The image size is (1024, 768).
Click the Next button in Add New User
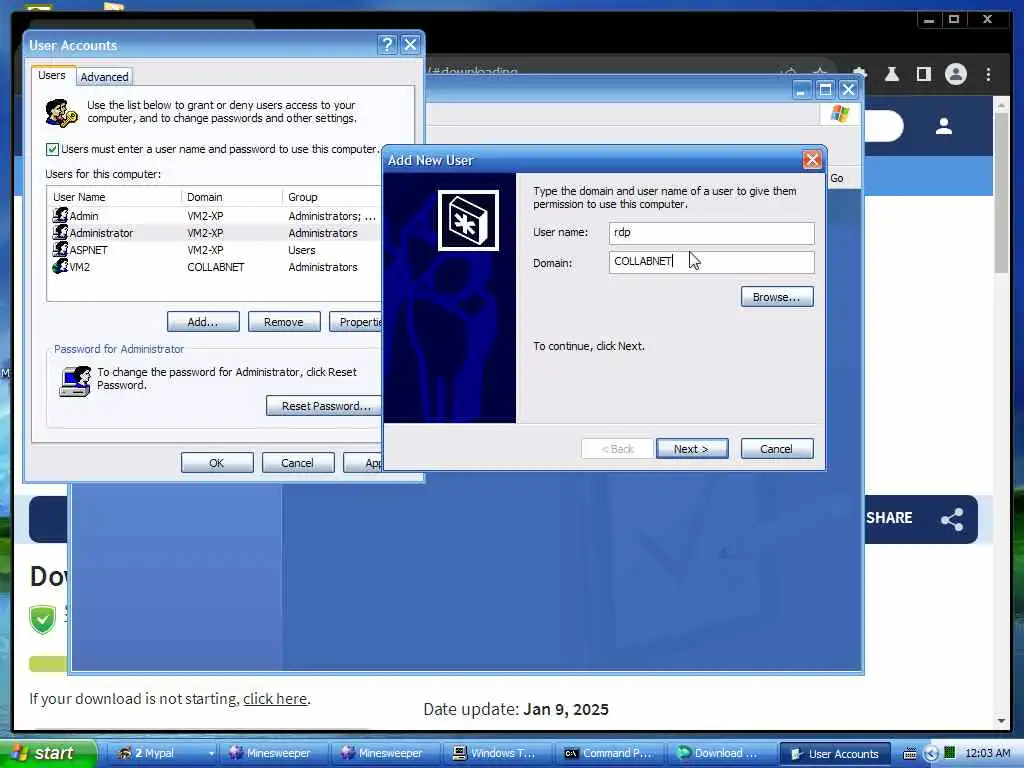click(x=692, y=449)
